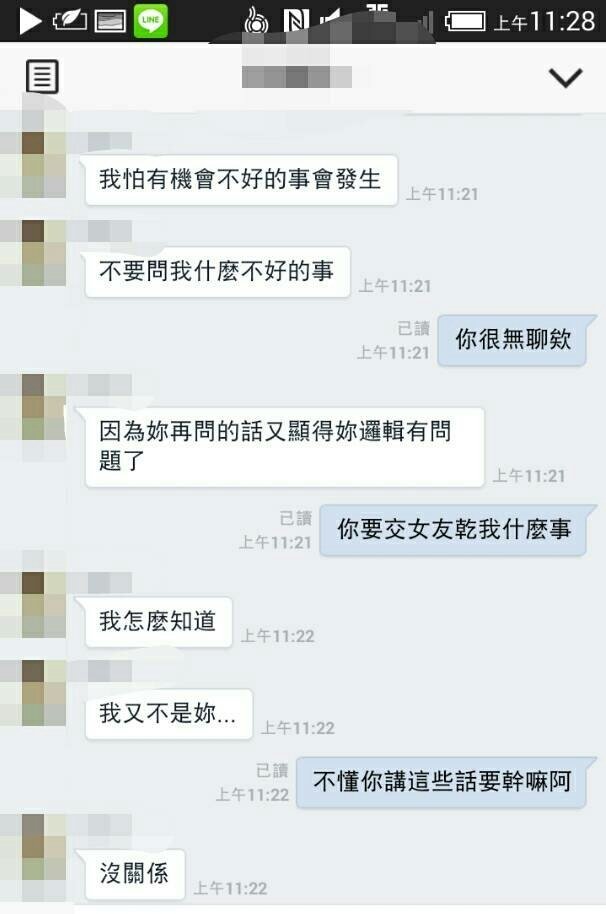
Task: Tap the image notification icon
Action: pos(110,22)
